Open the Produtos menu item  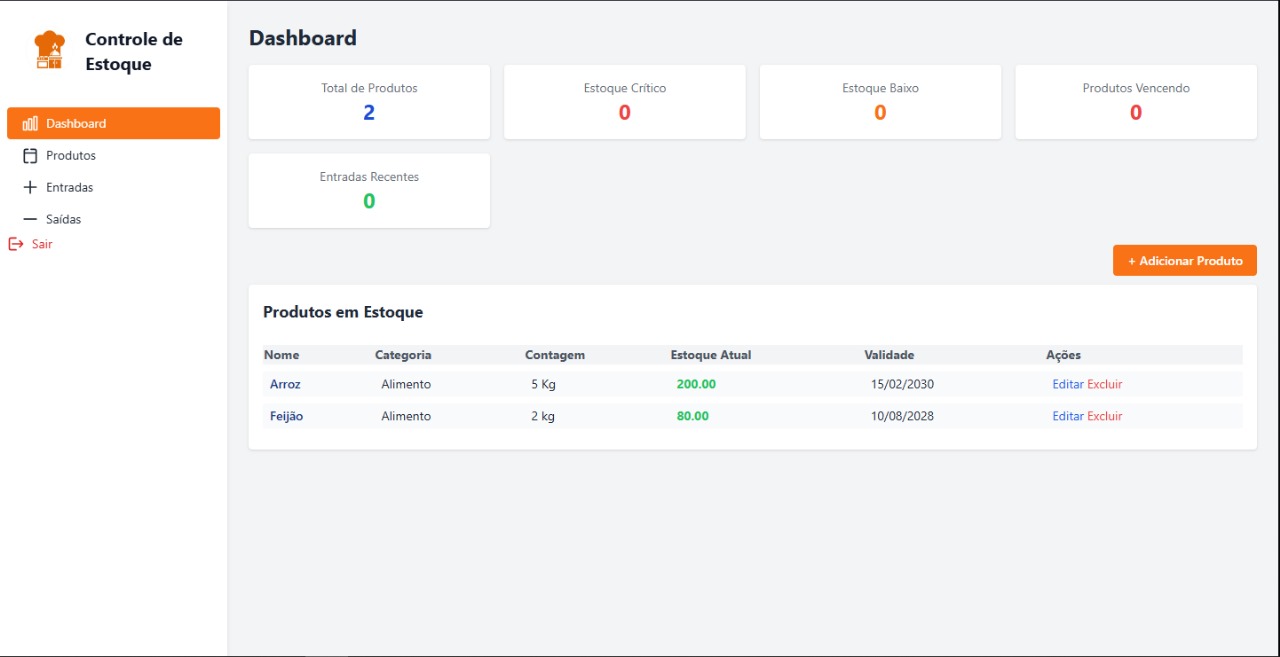pos(71,156)
